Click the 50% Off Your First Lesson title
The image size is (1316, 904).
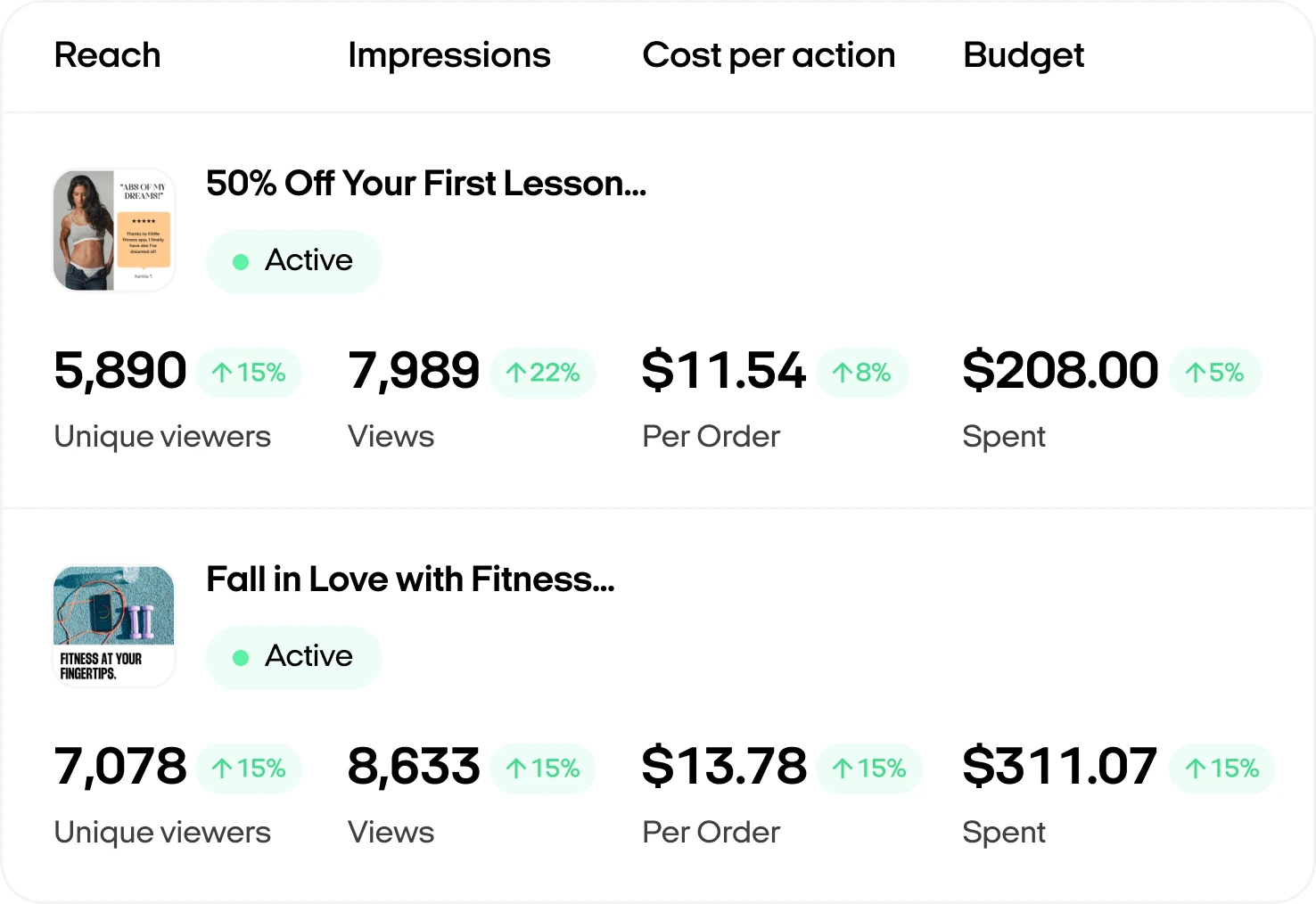[426, 184]
